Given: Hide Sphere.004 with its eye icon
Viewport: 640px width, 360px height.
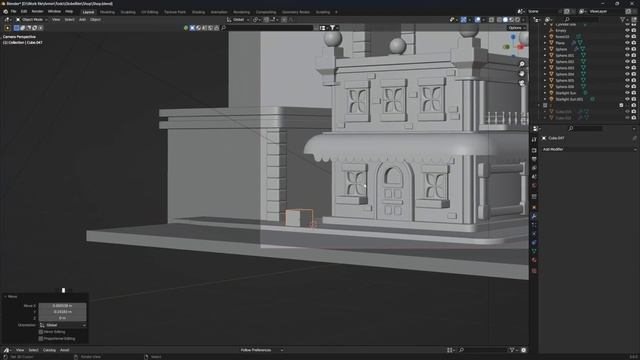Looking at the screenshot, I should pyautogui.click(x=627, y=74).
